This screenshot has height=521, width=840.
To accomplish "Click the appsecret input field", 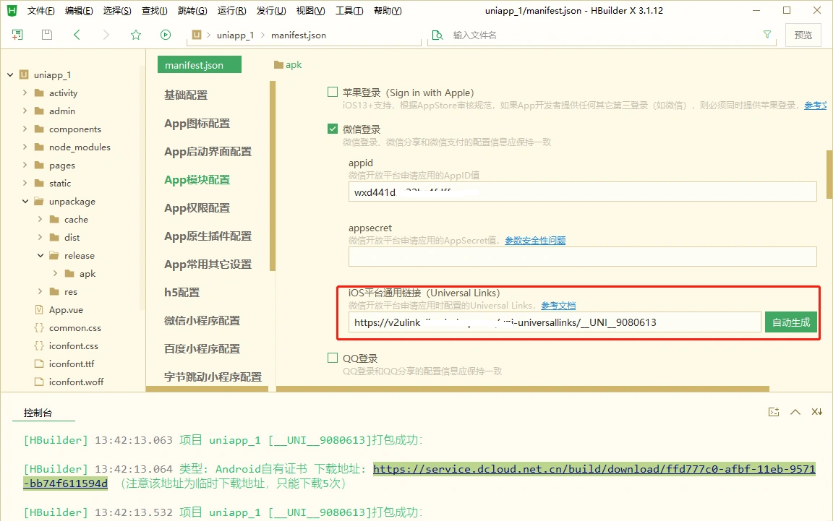I will point(582,256).
